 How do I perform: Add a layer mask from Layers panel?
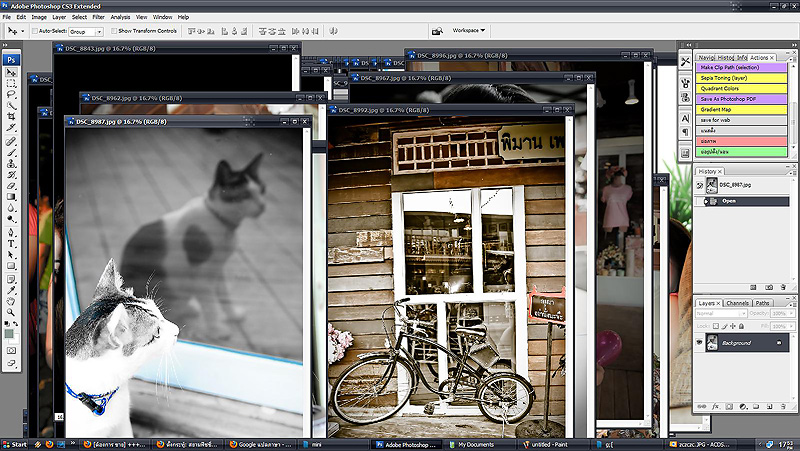729,407
